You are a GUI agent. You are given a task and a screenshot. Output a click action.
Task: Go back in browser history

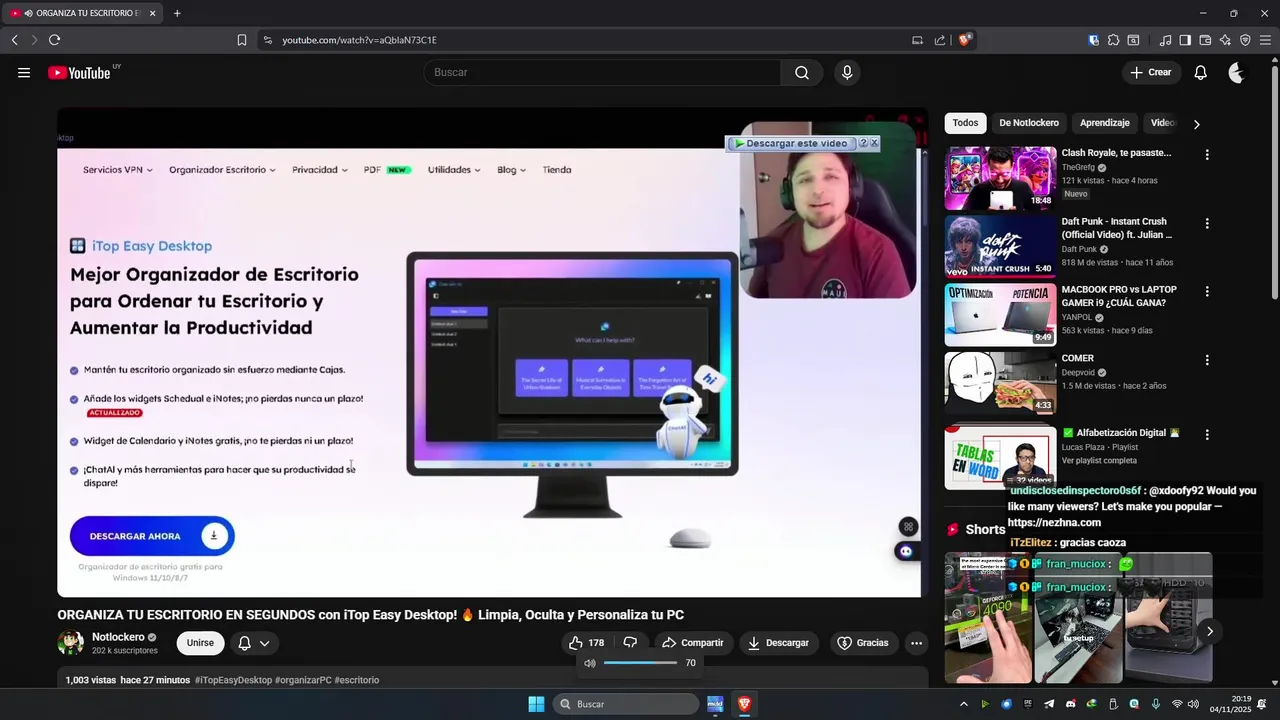(14, 40)
